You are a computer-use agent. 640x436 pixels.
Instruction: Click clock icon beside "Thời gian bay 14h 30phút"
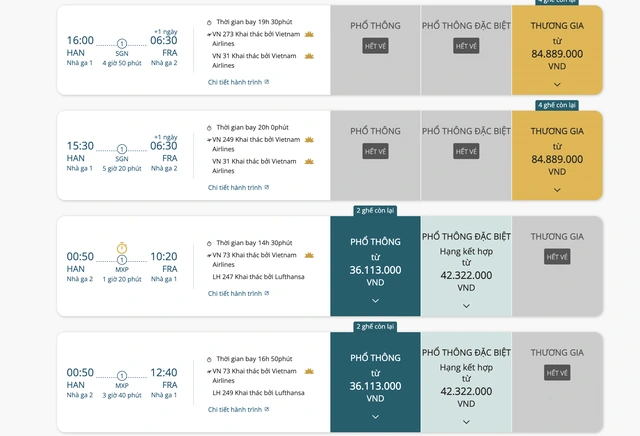click(209, 243)
